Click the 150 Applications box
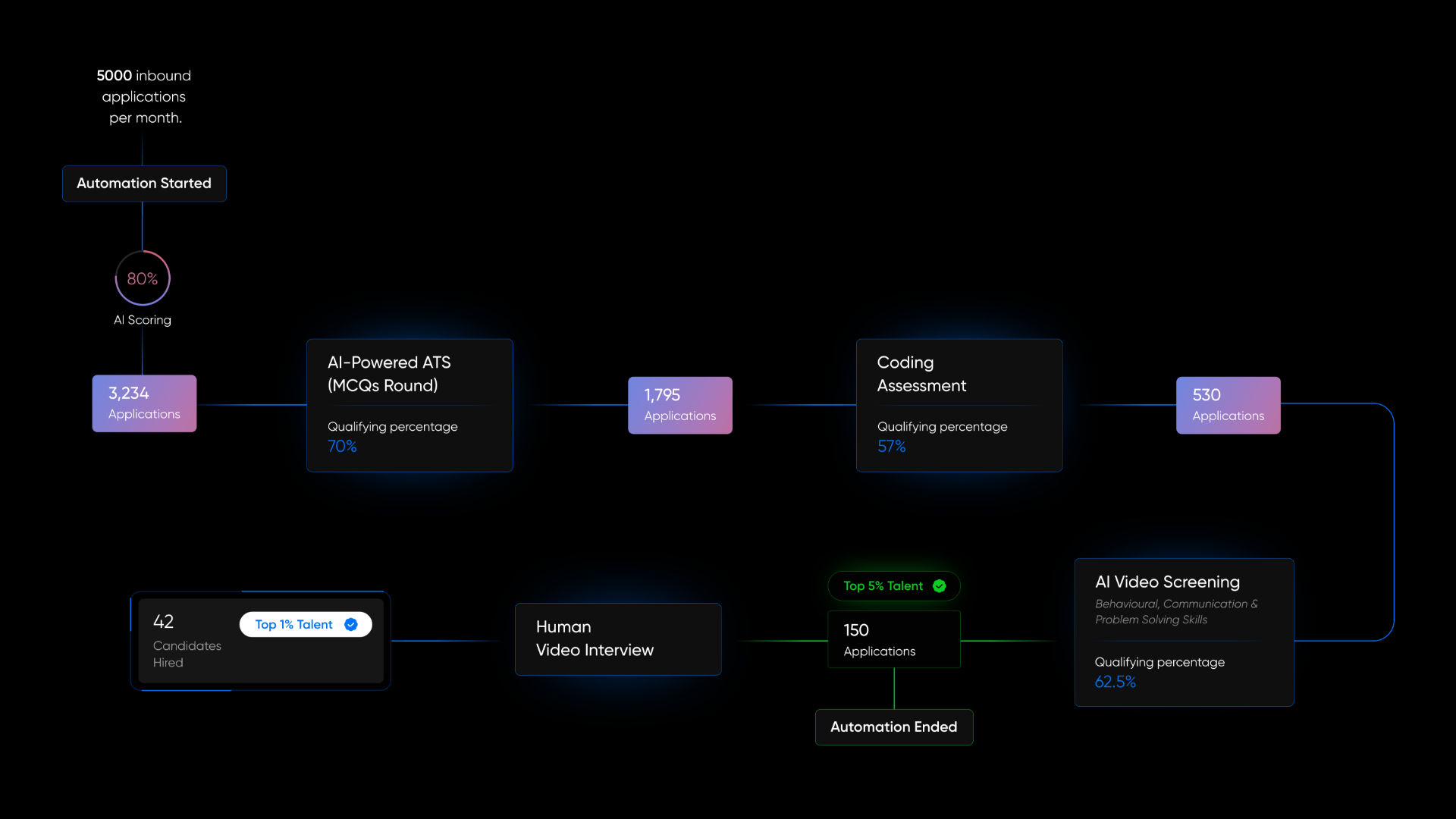The height and width of the screenshot is (819, 1456). [x=893, y=639]
